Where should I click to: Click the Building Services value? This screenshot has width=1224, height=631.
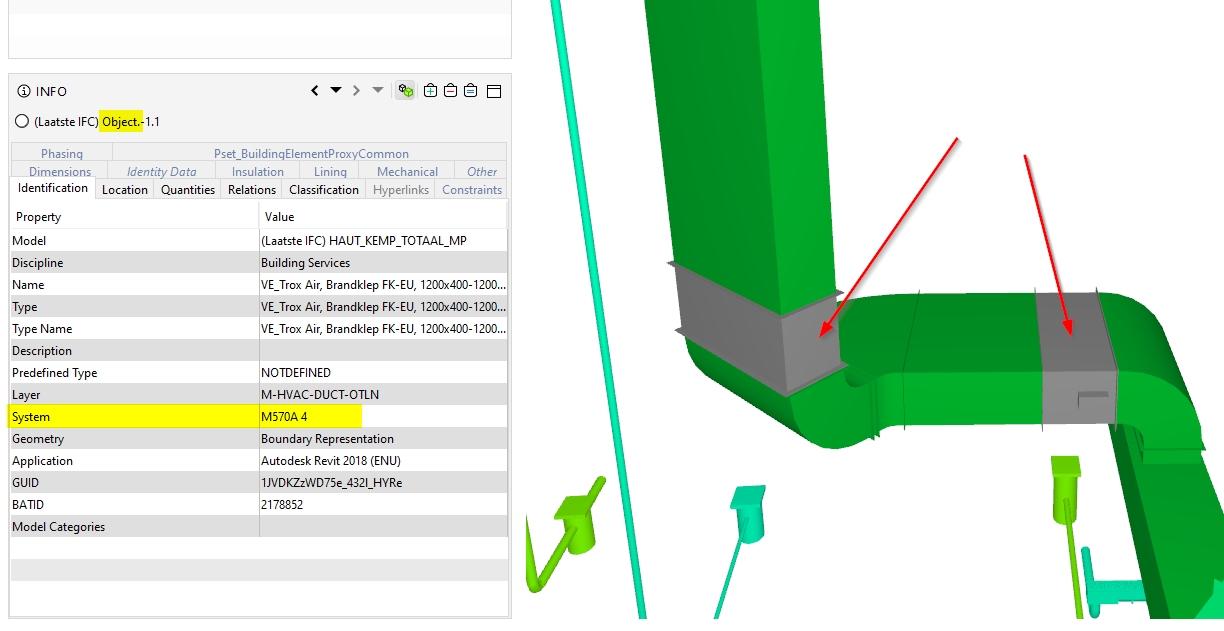coord(305,263)
